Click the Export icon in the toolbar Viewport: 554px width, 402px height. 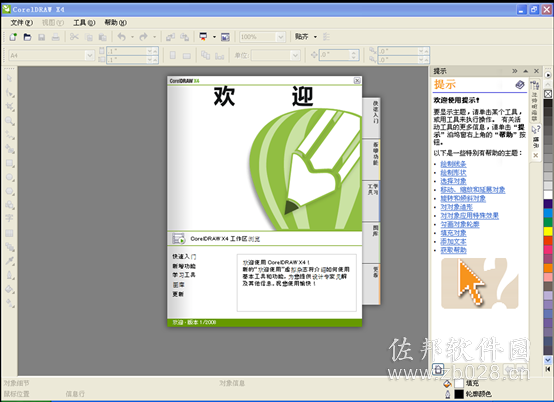[184, 37]
